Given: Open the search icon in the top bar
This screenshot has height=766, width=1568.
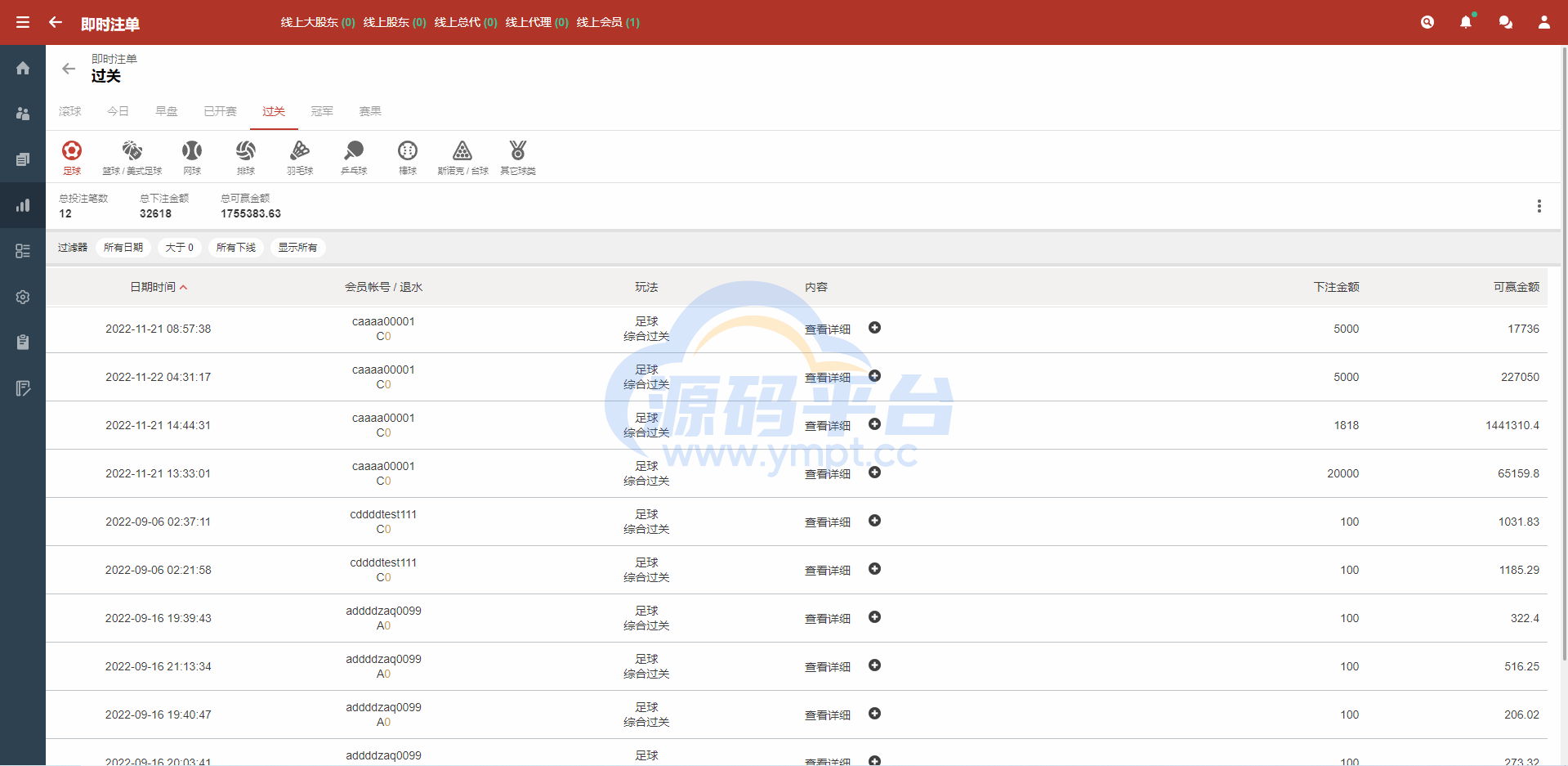Looking at the screenshot, I should [x=1427, y=22].
